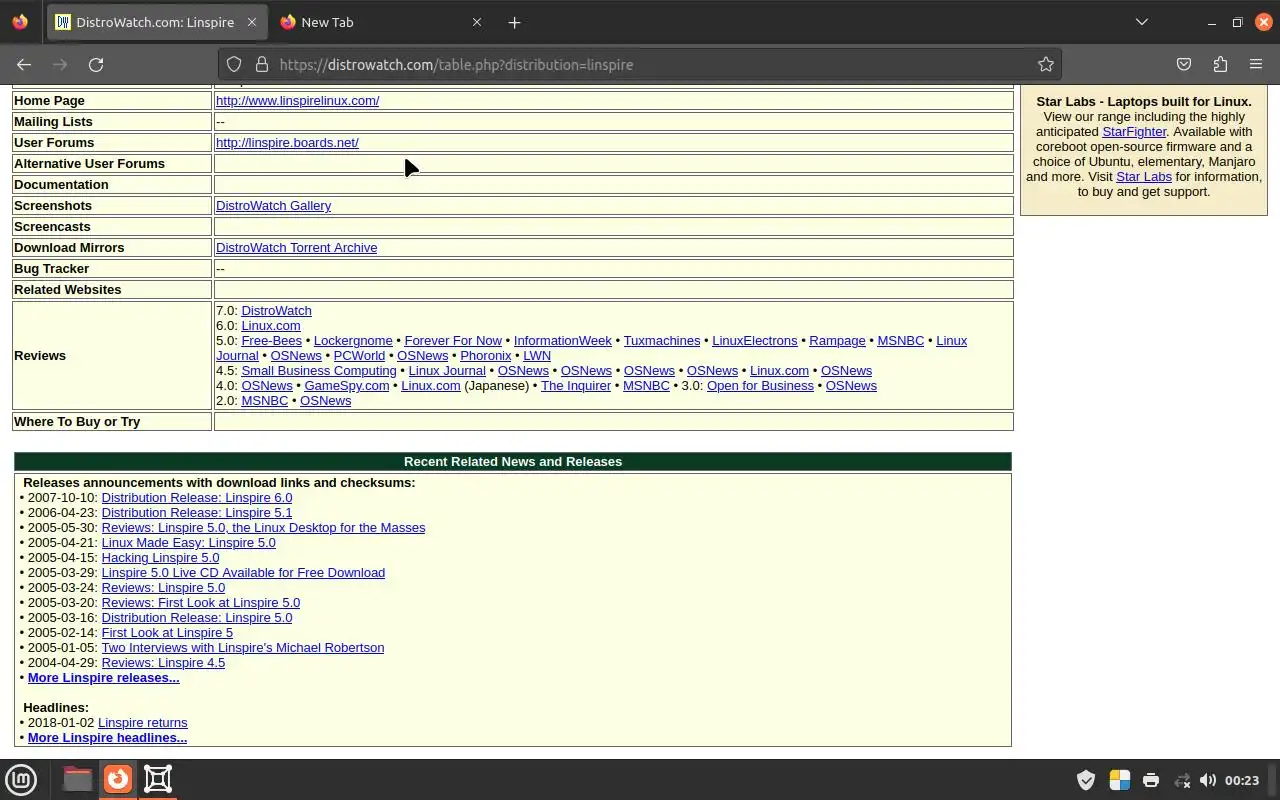Click the clock showing 00:23

click(x=1242, y=780)
